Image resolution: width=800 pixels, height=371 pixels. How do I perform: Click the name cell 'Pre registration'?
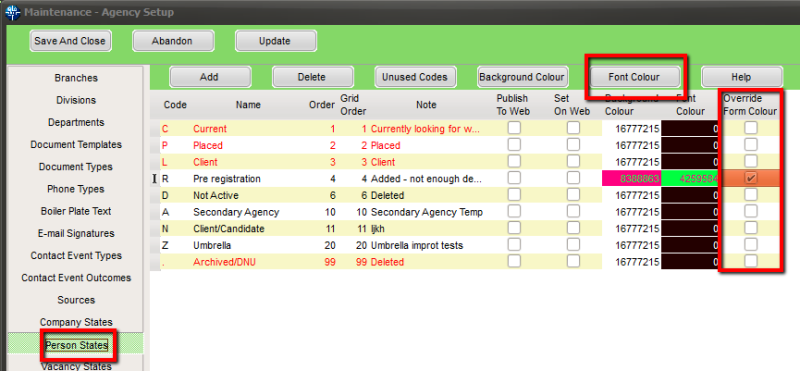tap(227, 179)
